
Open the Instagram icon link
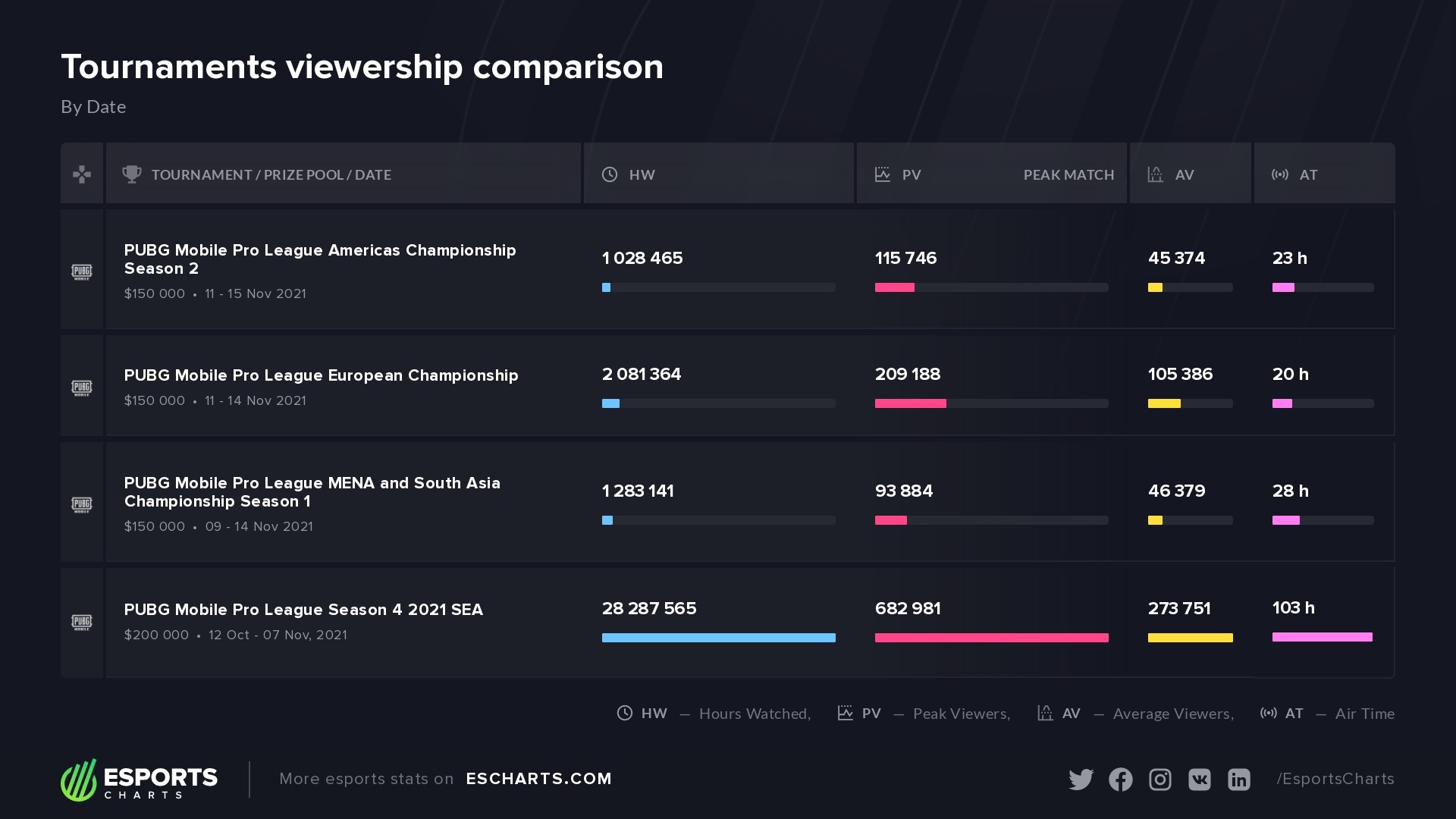tap(1159, 780)
